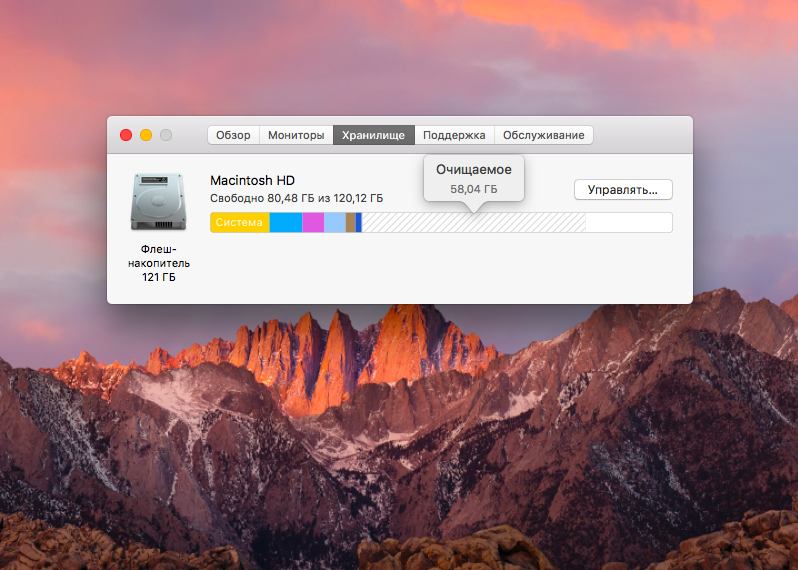
Task: Click the Macintosh HD drive icon
Action: [158, 202]
